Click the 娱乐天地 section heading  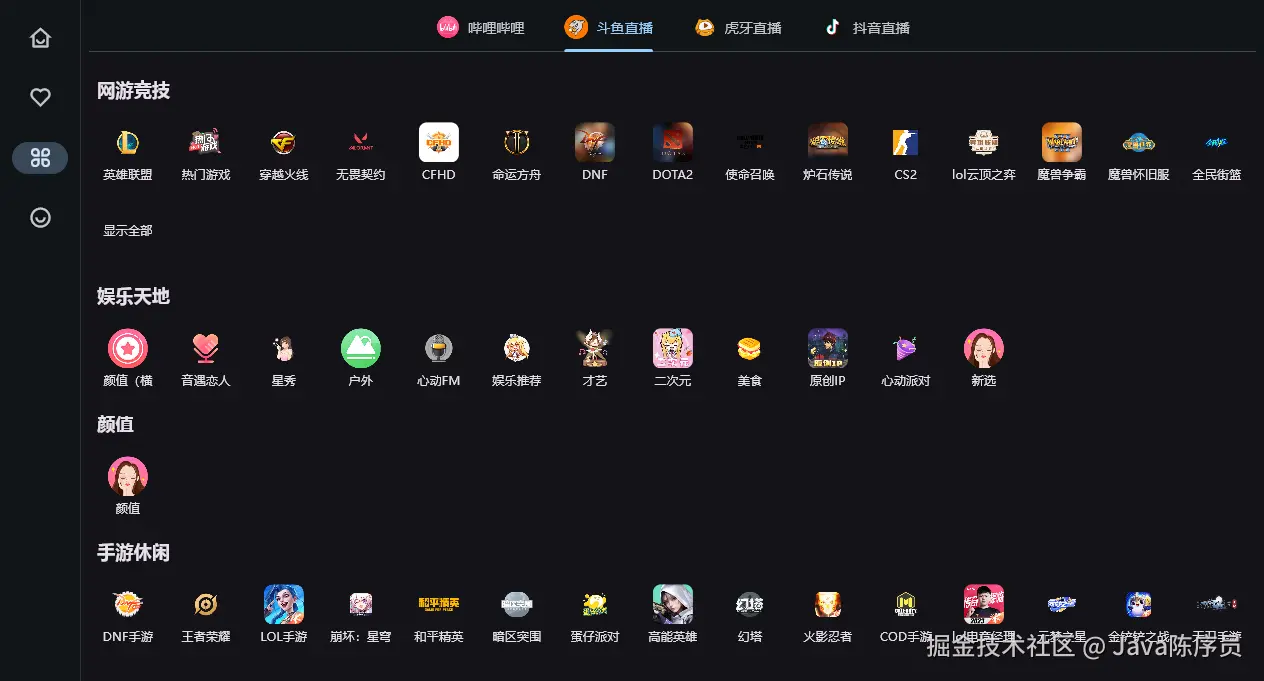pyautogui.click(x=133, y=297)
